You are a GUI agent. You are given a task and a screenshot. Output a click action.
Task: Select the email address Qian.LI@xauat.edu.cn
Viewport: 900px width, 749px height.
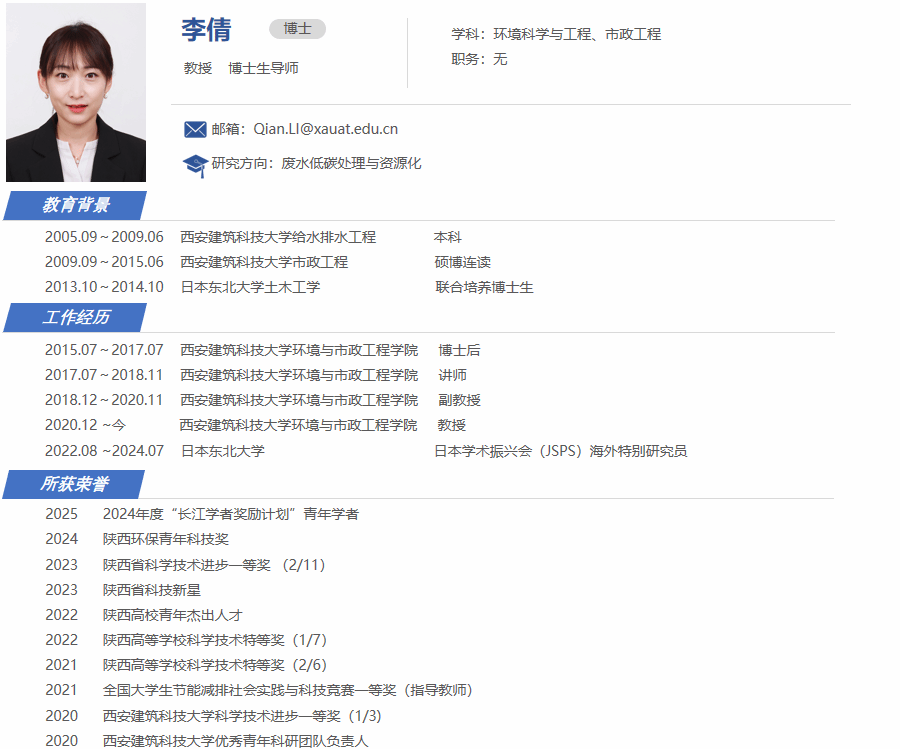click(326, 129)
